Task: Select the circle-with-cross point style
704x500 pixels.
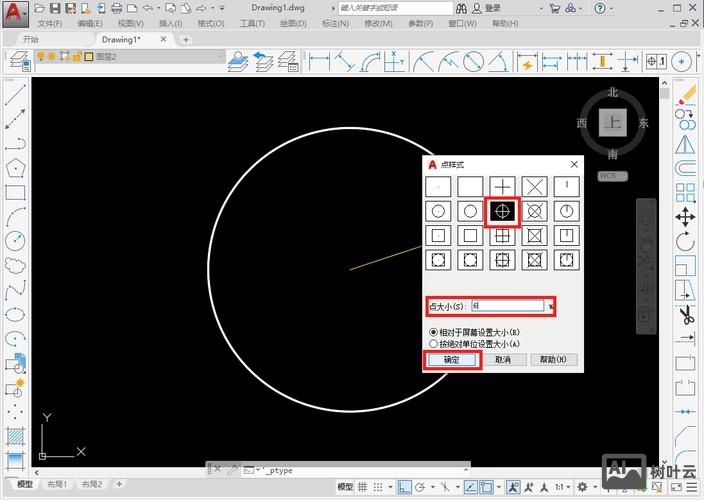Action: click(502, 211)
